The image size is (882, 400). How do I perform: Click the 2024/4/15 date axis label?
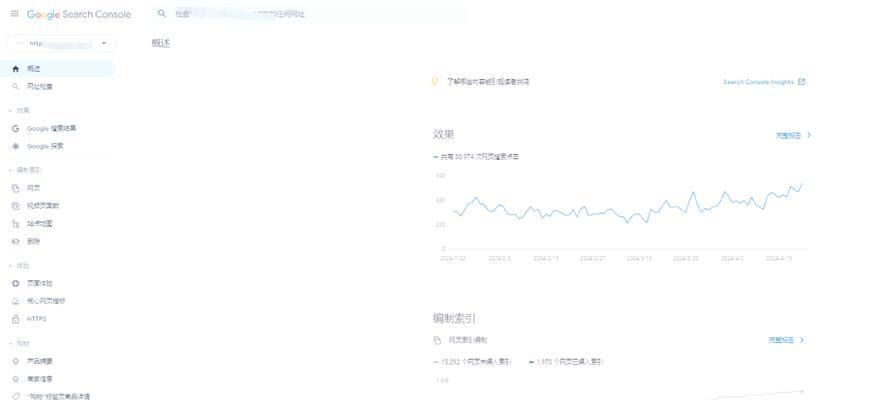tap(779, 258)
